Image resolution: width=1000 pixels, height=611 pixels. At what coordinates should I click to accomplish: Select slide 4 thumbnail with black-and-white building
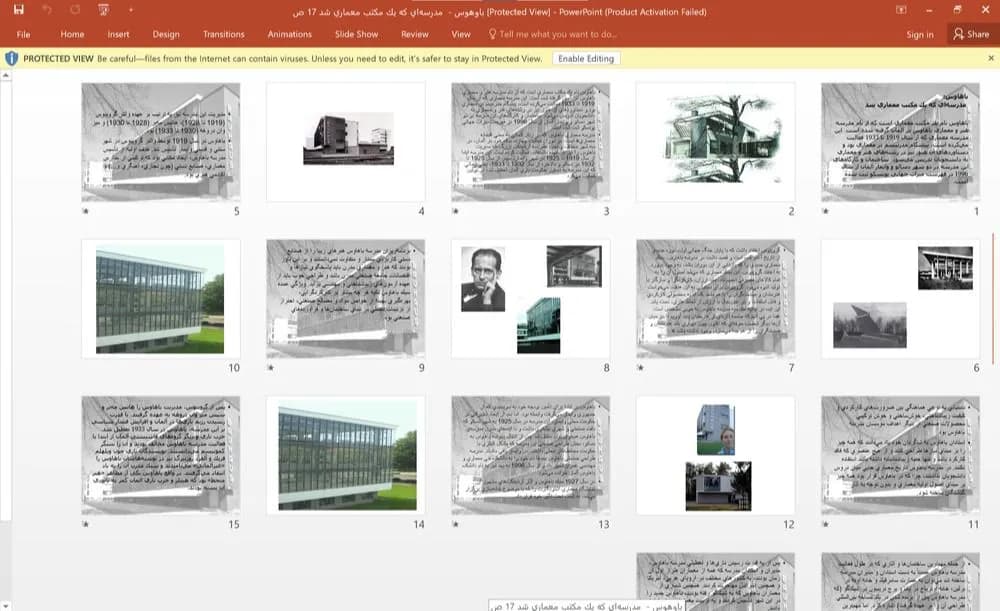(346, 142)
